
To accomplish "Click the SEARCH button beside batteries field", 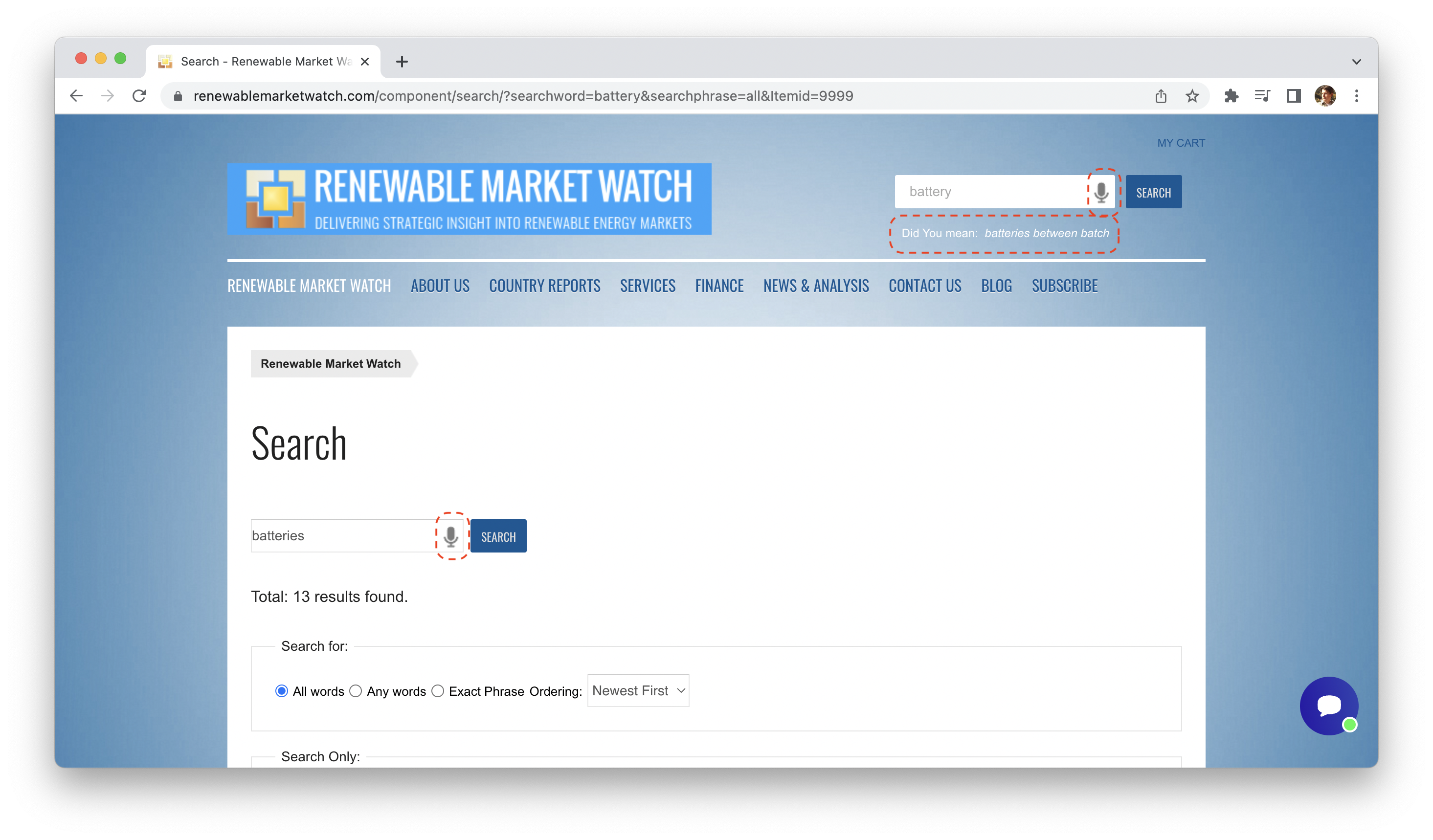I will [498, 536].
